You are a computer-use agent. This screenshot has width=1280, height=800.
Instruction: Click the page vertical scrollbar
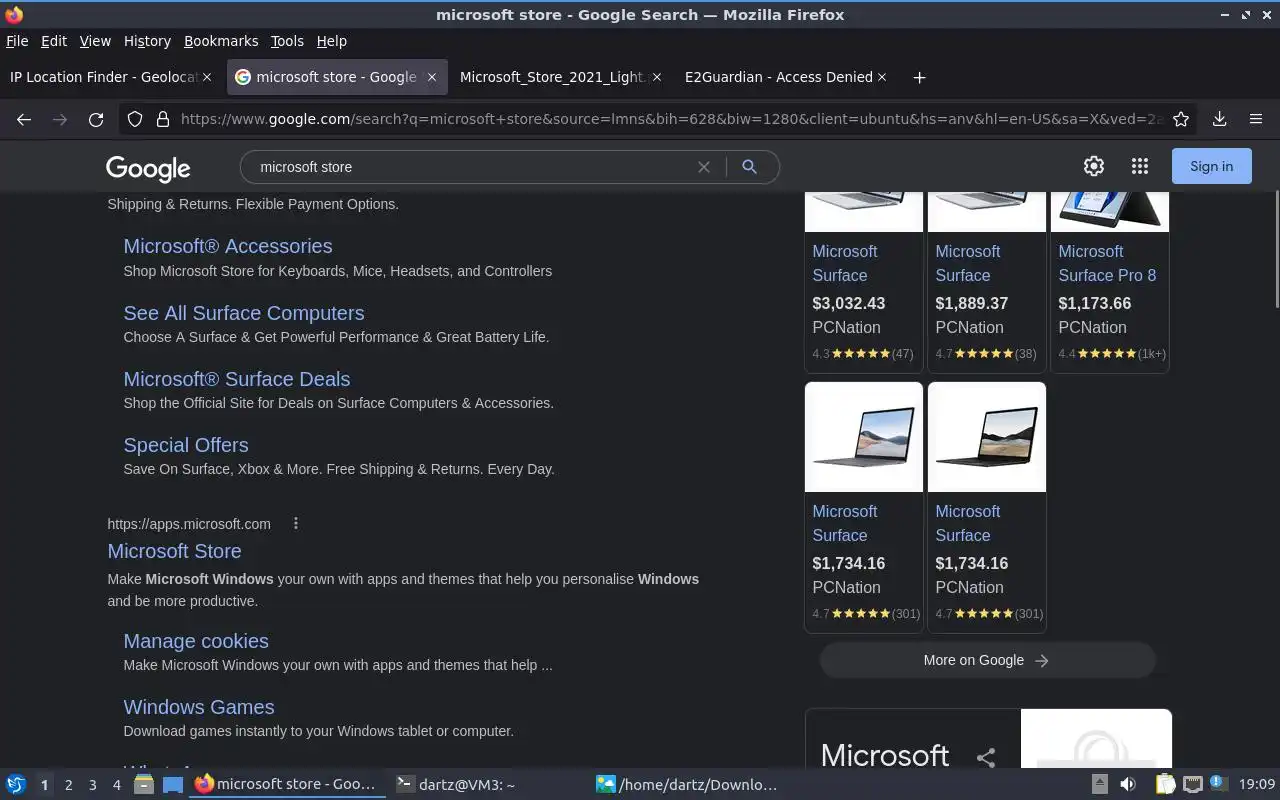pos(1275,250)
